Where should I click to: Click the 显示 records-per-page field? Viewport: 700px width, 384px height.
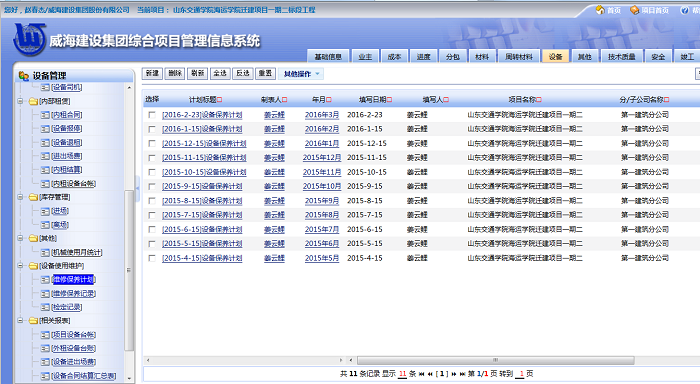point(402,374)
